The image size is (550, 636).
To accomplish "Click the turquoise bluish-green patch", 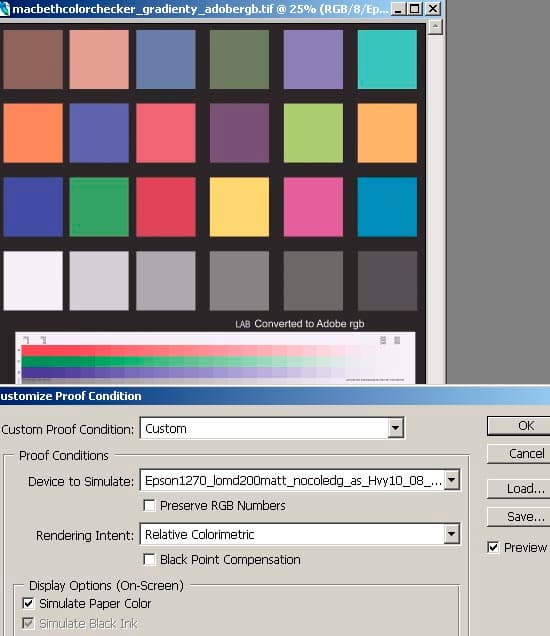I will (x=387, y=59).
